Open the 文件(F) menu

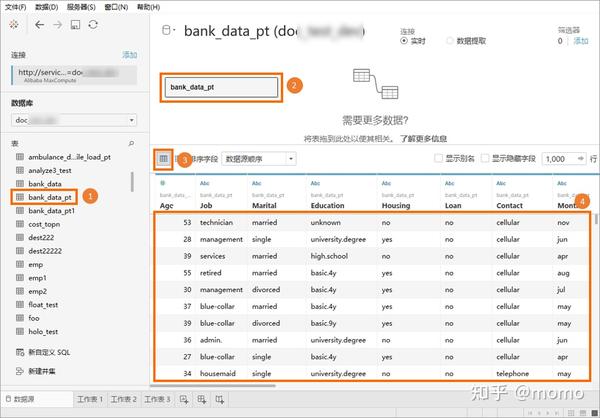(15, 7)
